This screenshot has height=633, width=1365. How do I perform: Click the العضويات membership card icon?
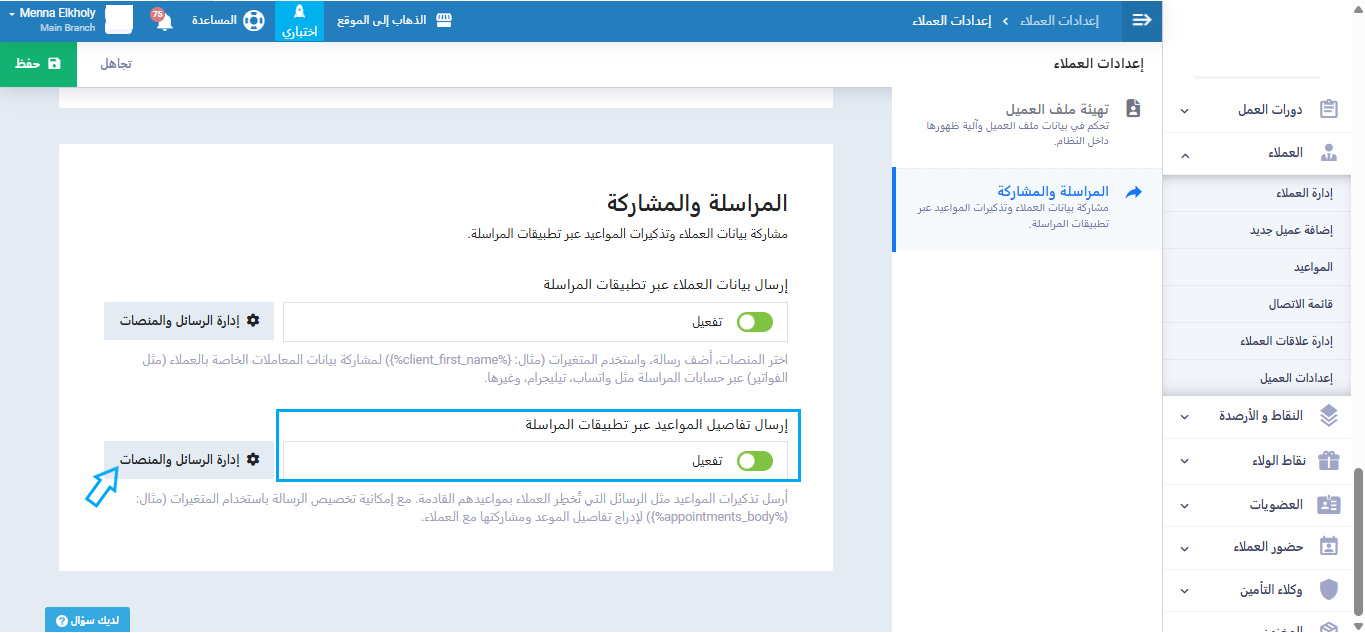point(1328,504)
